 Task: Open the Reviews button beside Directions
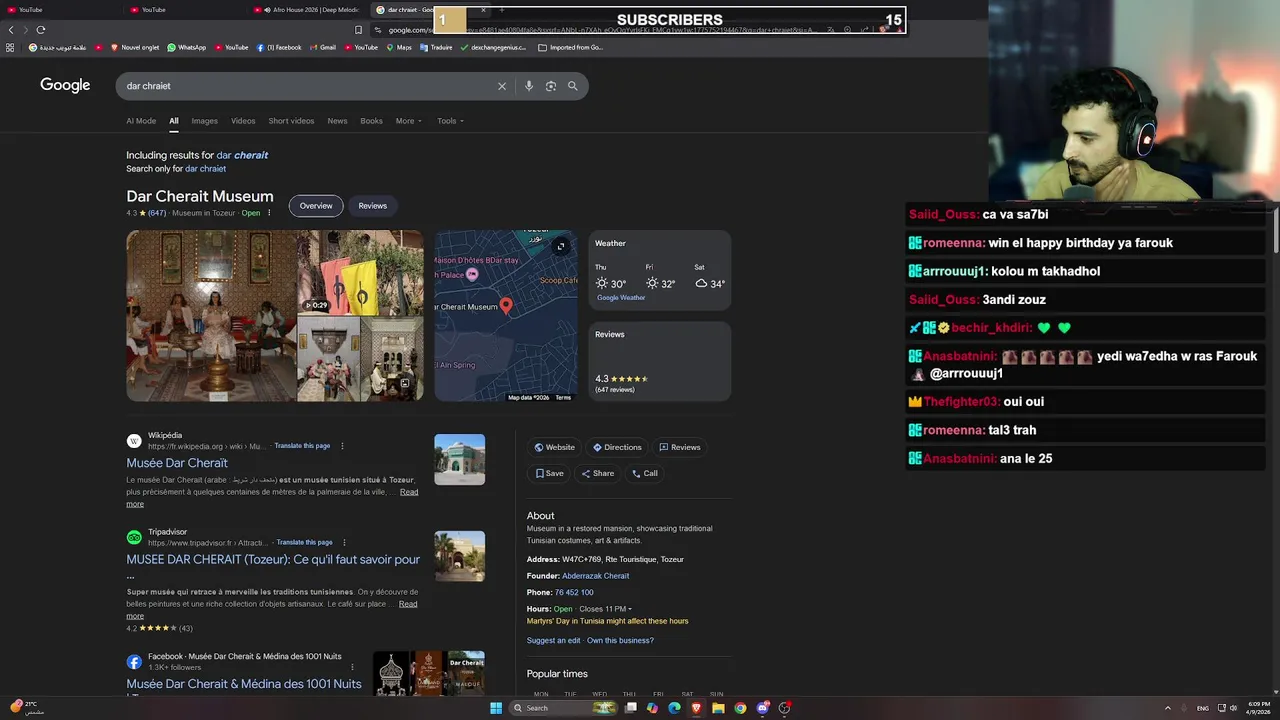(680, 447)
